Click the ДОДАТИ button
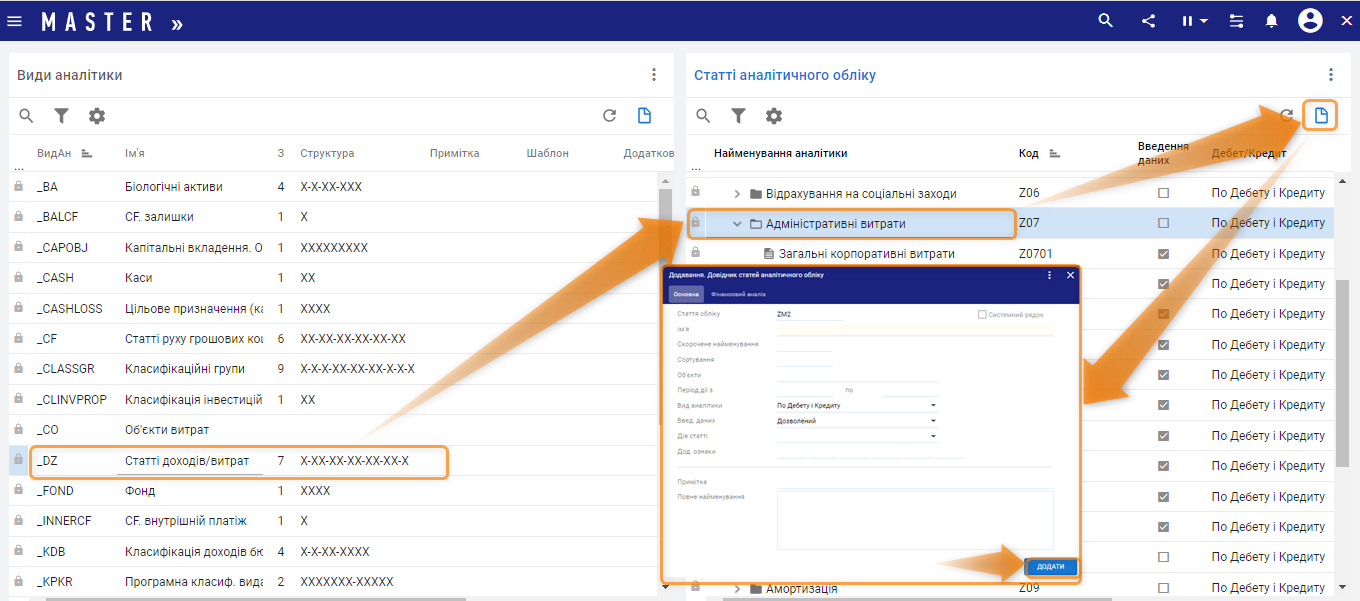Screen dimensions: 1360x601 coord(1050,567)
